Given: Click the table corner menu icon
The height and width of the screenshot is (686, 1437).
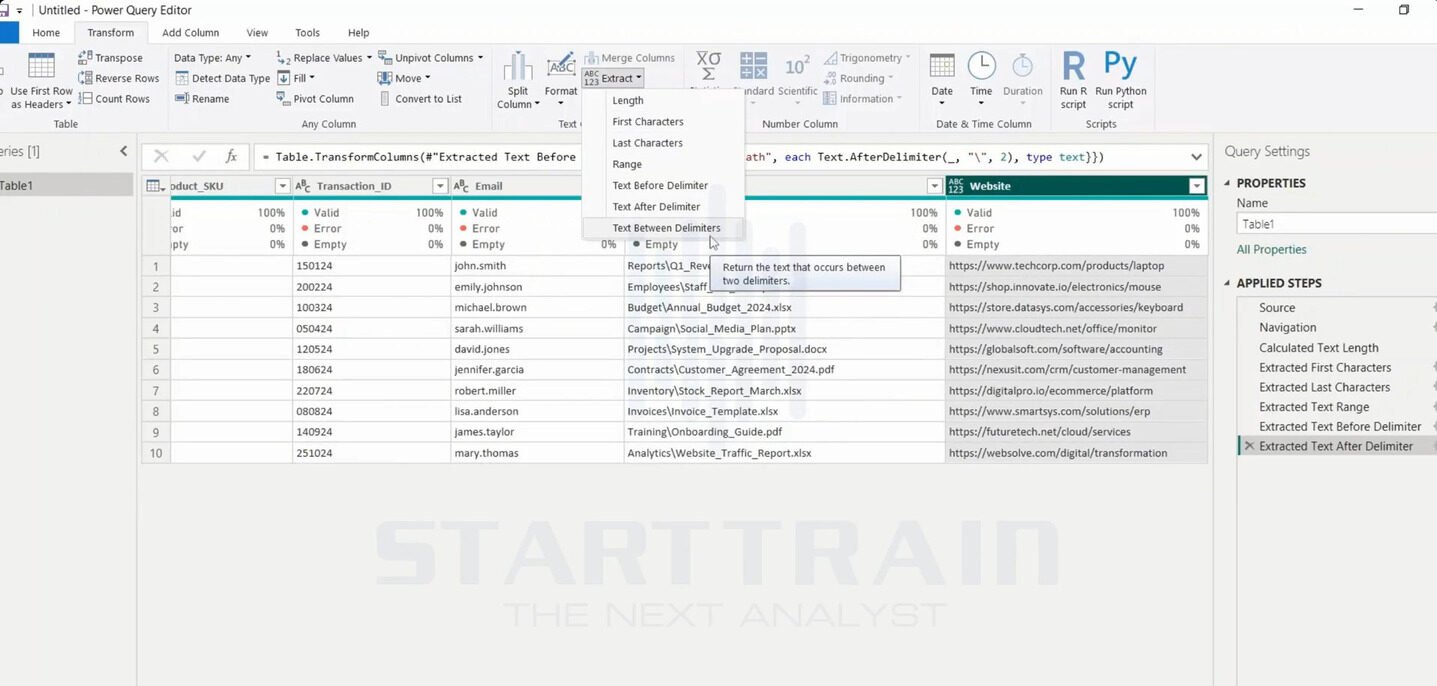Looking at the screenshot, I should click(x=154, y=186).
